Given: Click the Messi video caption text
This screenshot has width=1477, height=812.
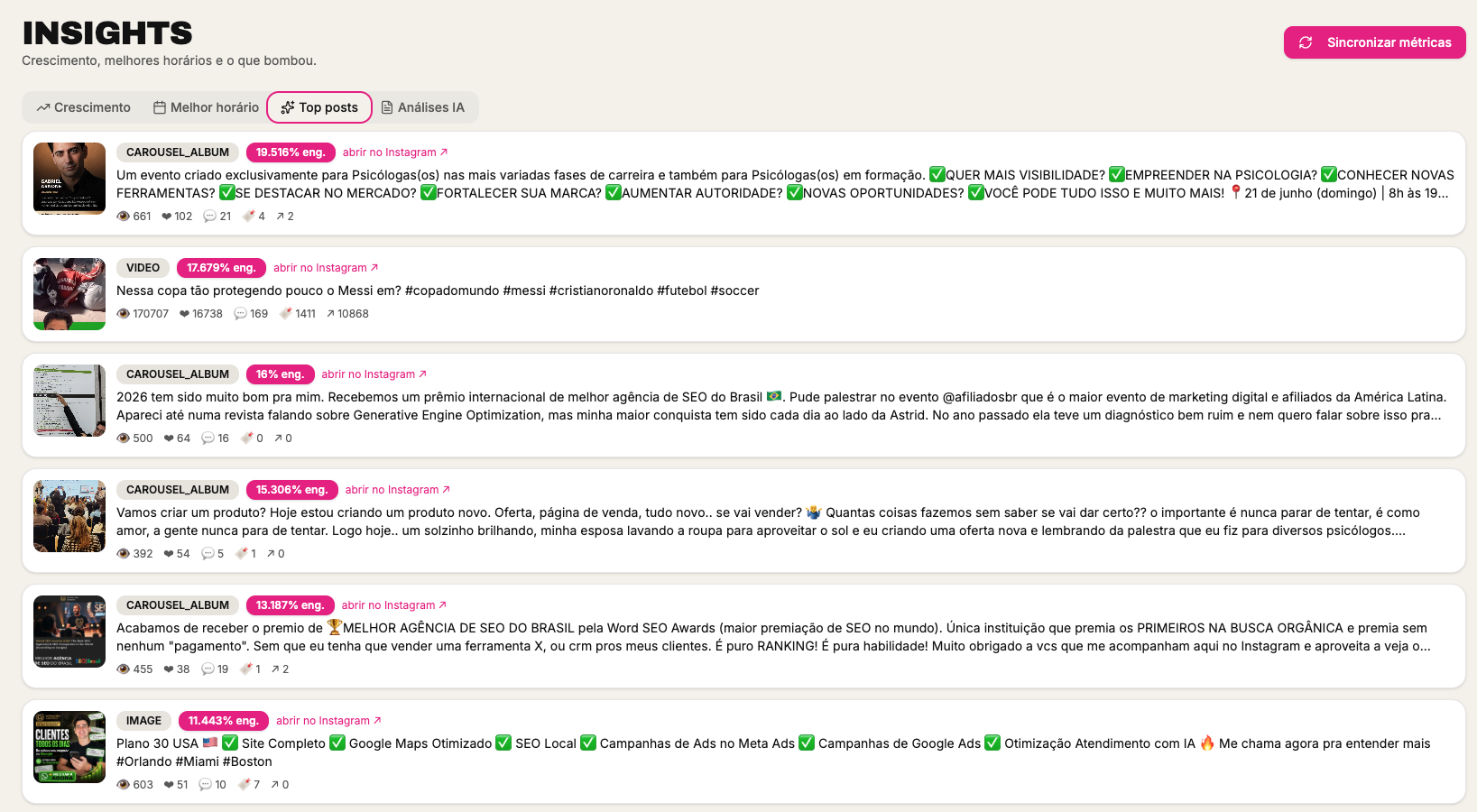Looking at the screenshot, I should pyautogui.click(x=438, y=291).
